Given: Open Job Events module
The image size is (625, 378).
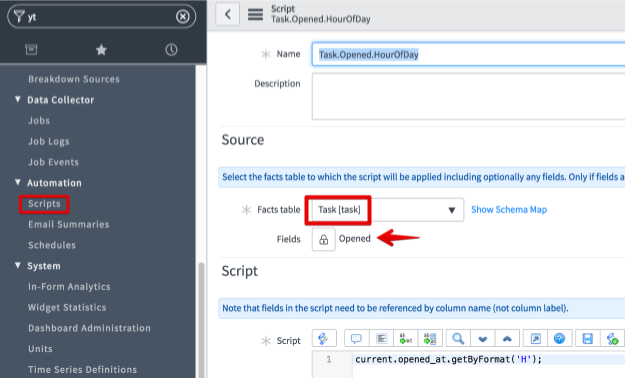Looking at the screenshot, I should pos(53,162).
